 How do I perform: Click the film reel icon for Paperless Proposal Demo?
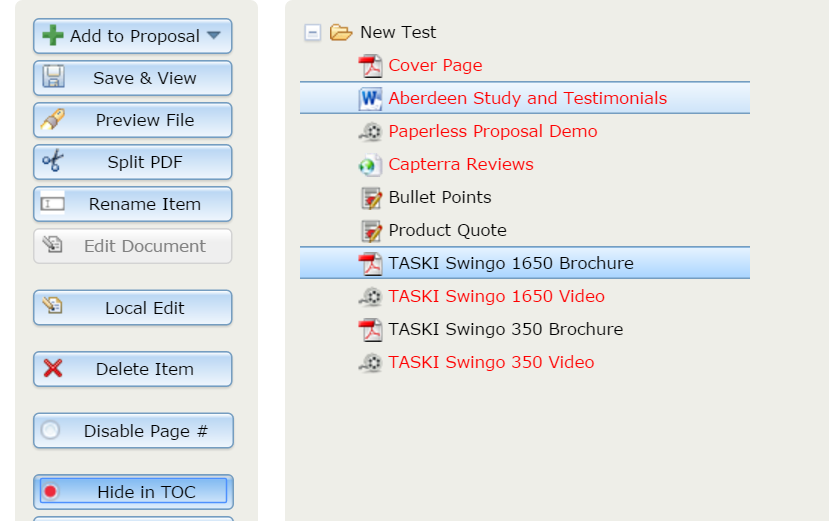tap(370, 132)
